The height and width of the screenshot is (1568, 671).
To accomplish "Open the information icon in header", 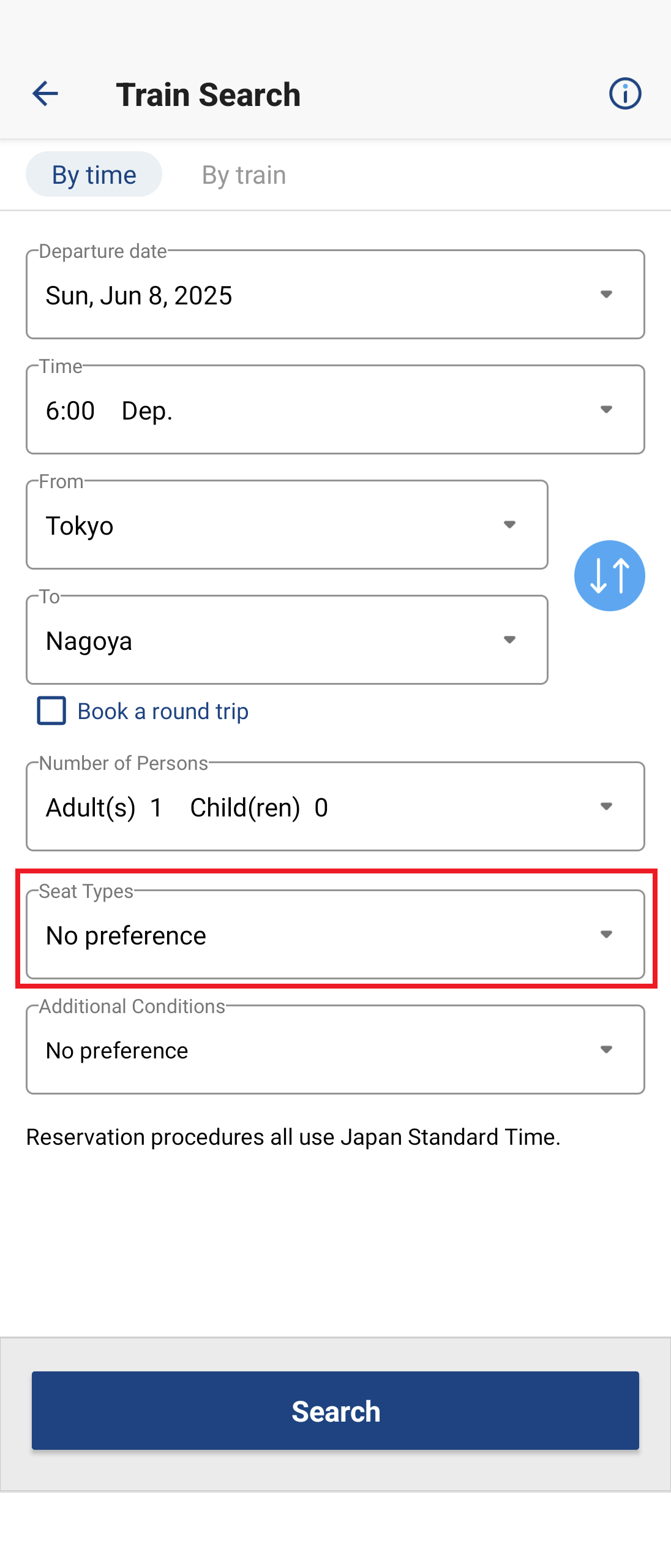I will (x=625, y=94).
